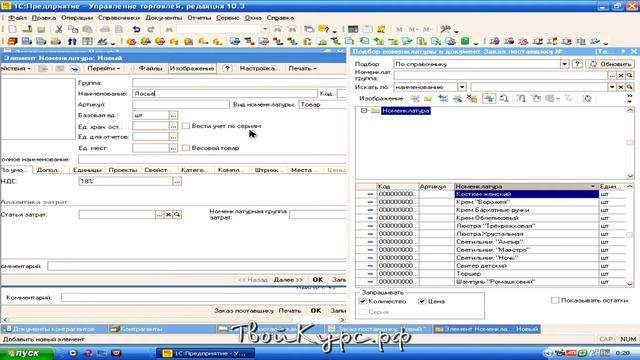Run search with magnifier next to Искать по value
The height and width of the screenshot is (360, 640).
(629, 87)
